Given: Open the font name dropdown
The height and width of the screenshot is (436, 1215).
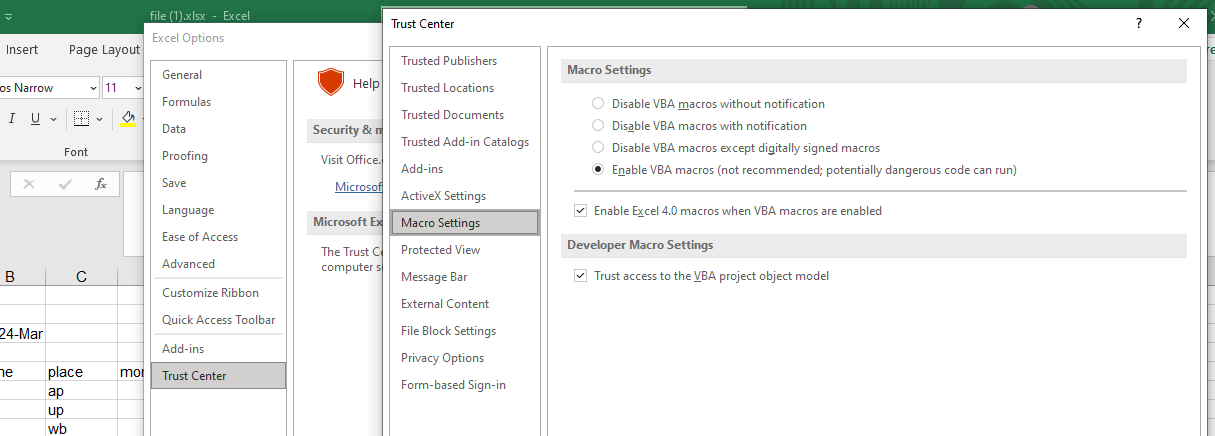Looking at the screenshot, I should tap(94, 88).
